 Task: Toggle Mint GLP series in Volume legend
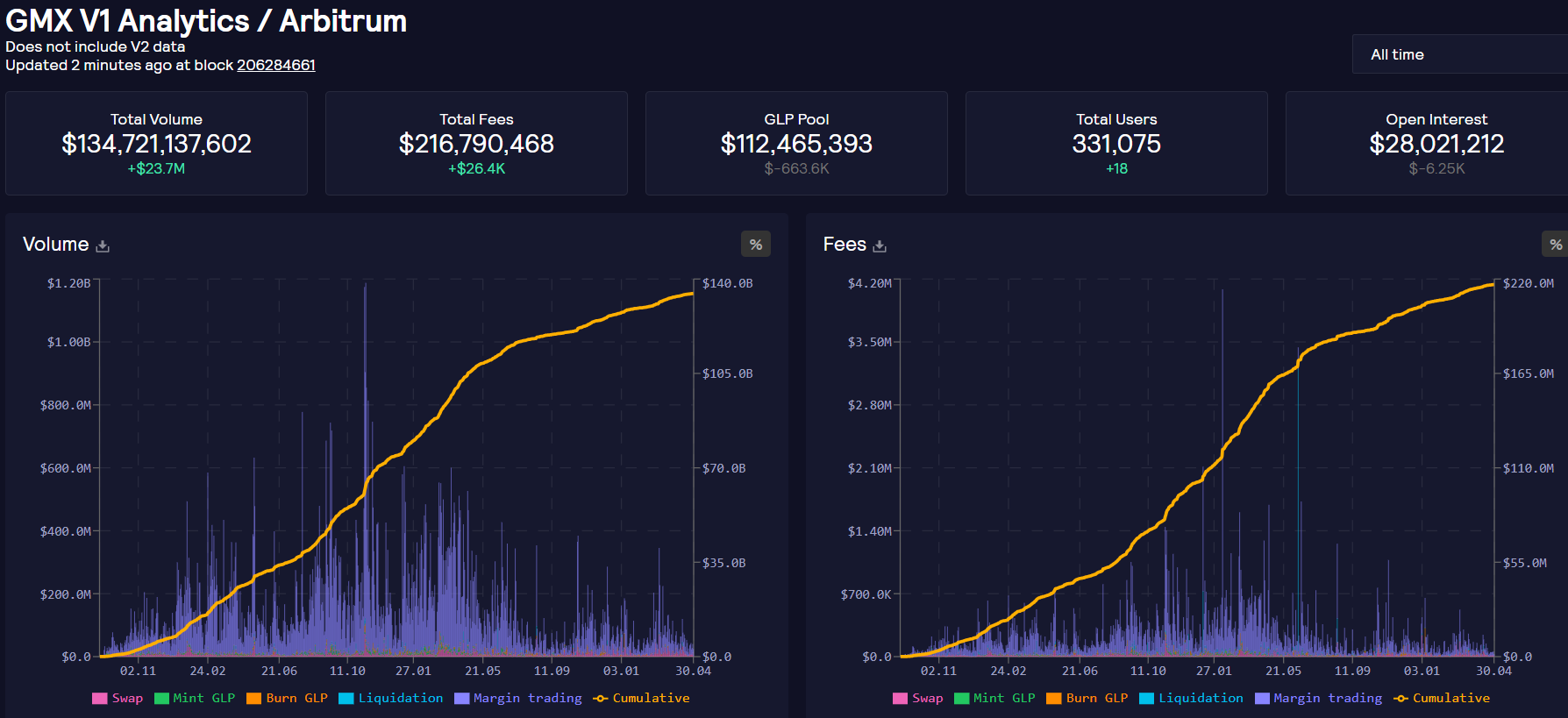(x=195, y=698)
